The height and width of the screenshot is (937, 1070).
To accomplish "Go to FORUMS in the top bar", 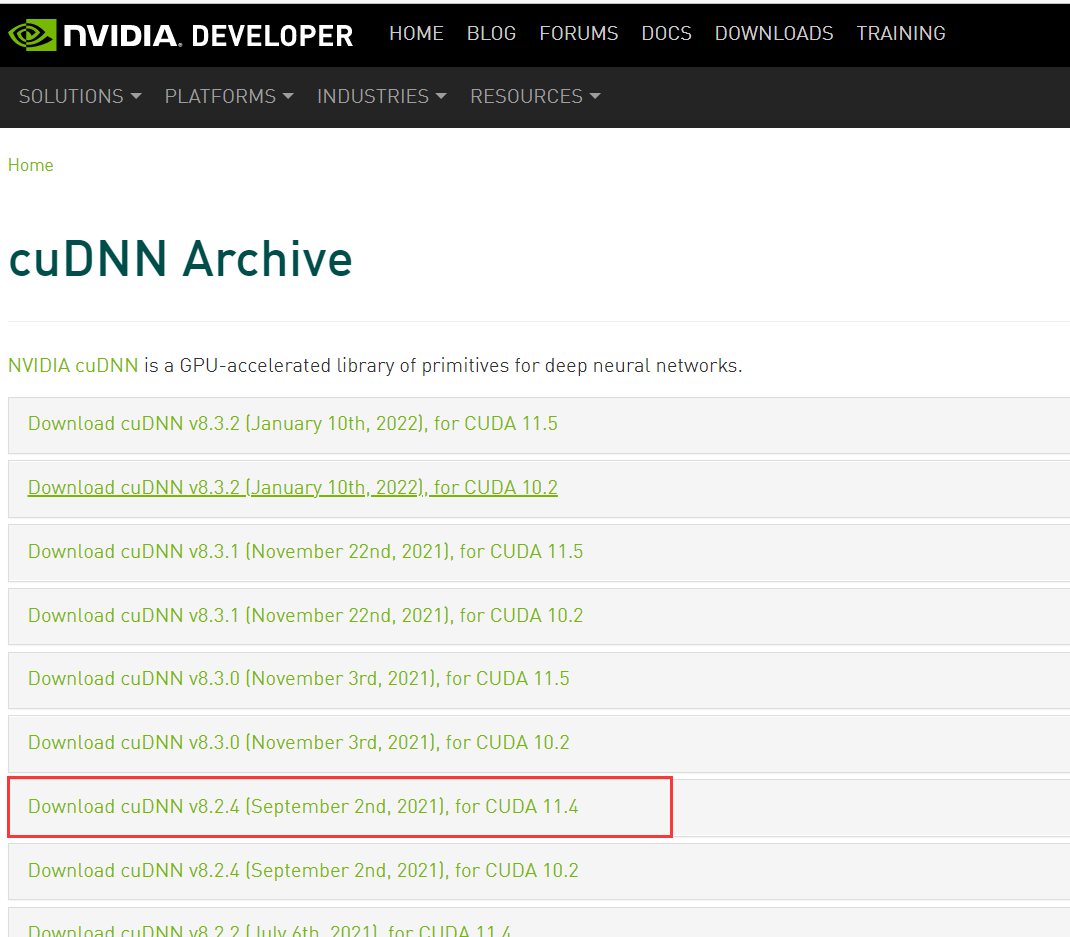I will click(579, 33).
